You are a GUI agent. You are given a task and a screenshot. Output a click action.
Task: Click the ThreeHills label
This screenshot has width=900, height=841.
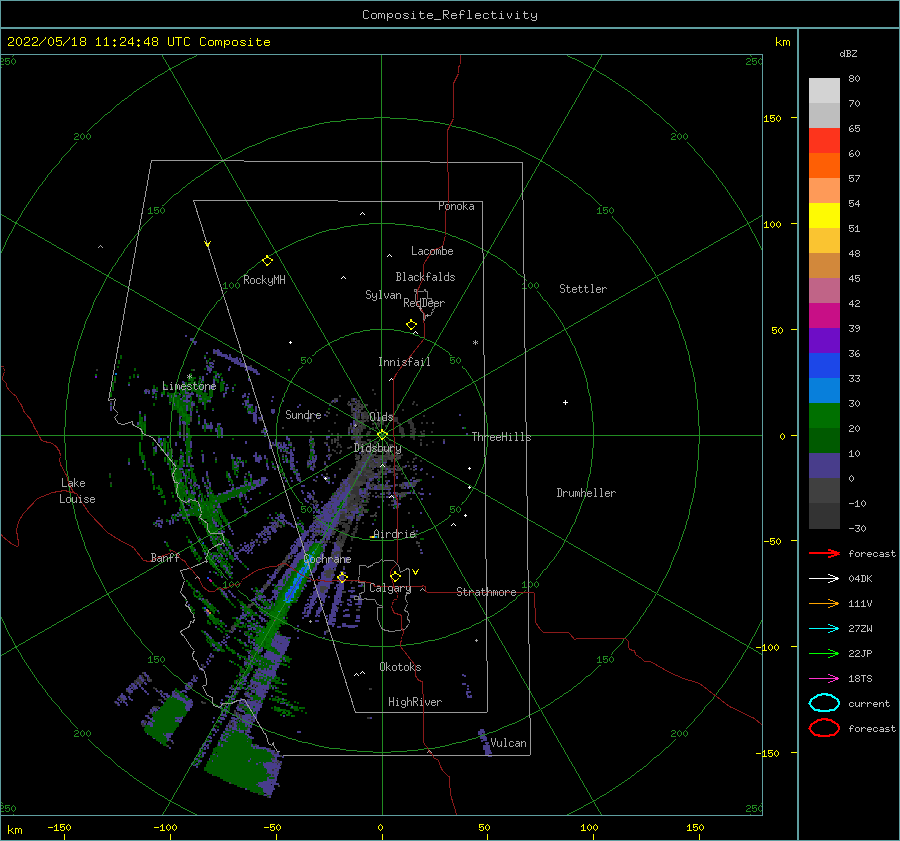[x=502, y=437]
